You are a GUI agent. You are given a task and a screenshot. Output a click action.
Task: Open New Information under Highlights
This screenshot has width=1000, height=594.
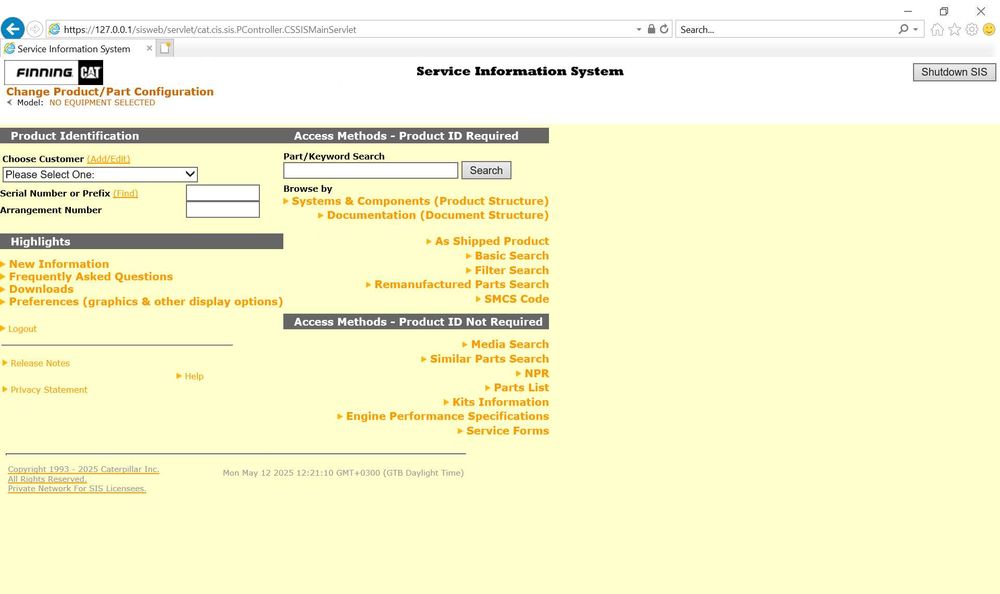tap(59, 264)
